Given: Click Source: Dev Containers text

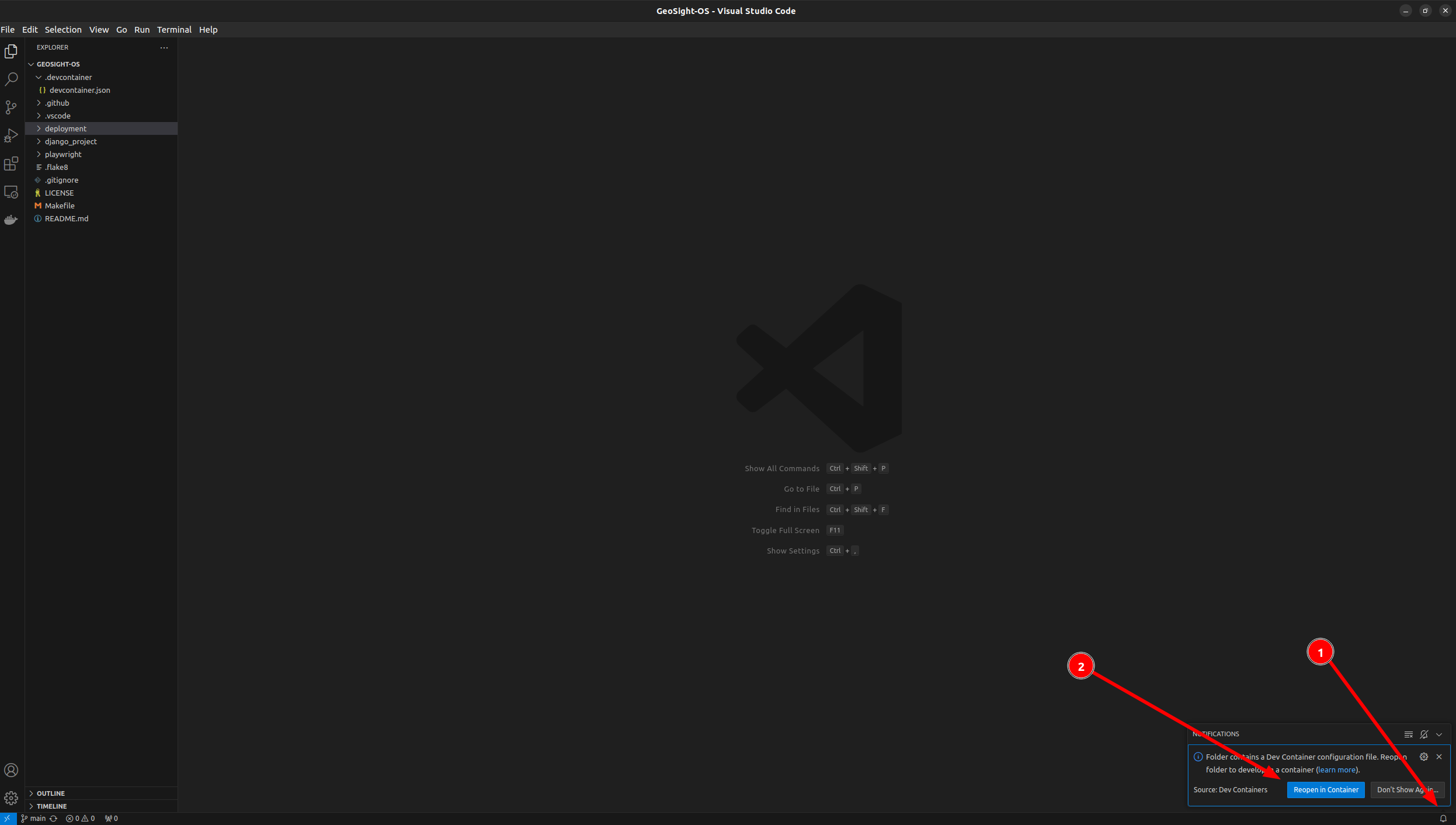Looking at the screenshot, I should pyautogui.click(x=1230, y=790).
